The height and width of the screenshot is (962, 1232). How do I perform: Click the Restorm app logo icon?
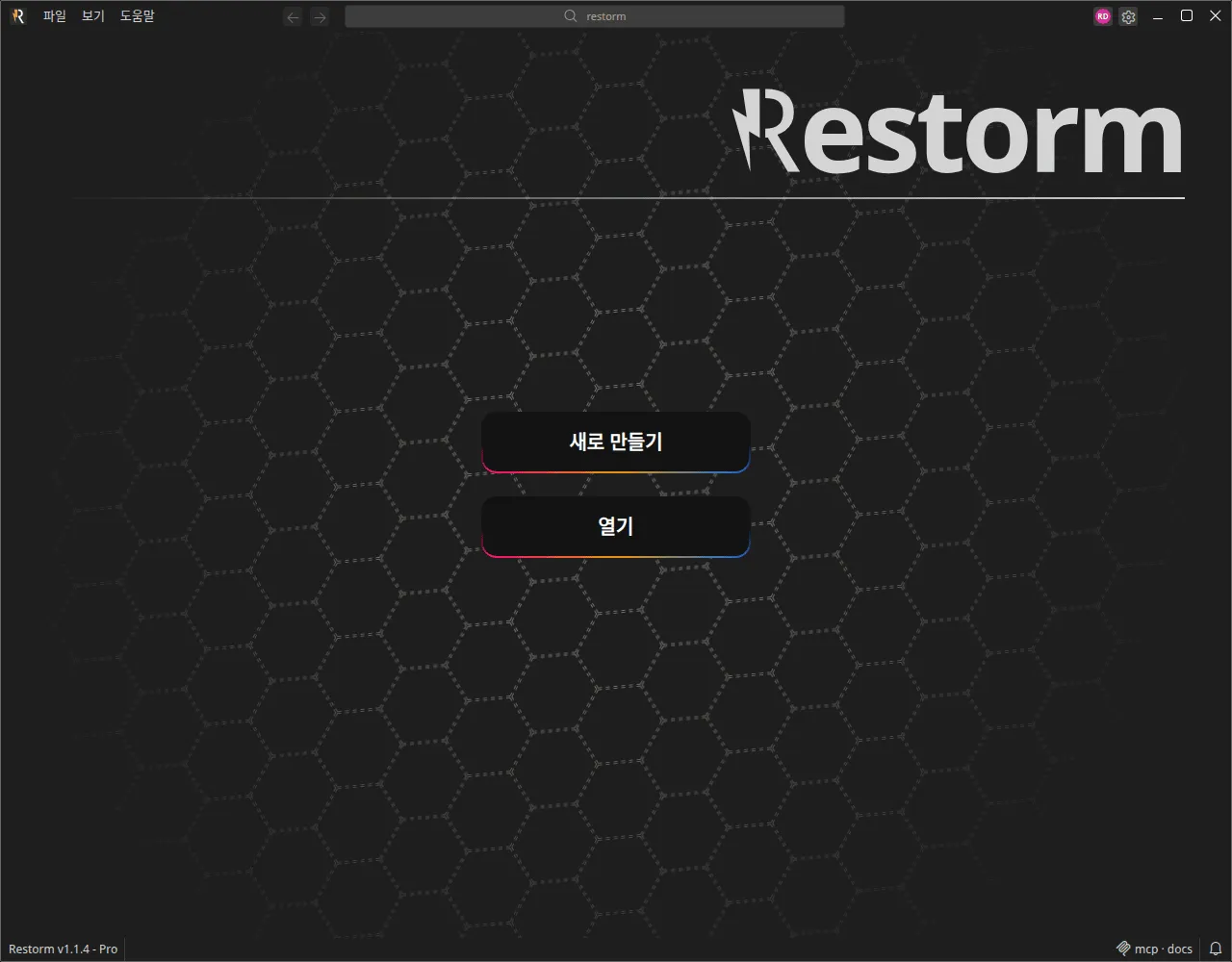click(16, 16)
